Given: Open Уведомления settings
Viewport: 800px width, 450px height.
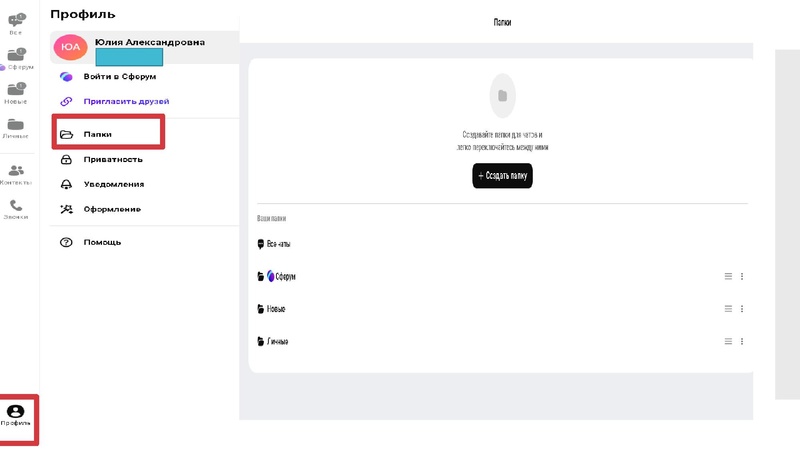Looking at the screenshot, I should tap(113, 184).
